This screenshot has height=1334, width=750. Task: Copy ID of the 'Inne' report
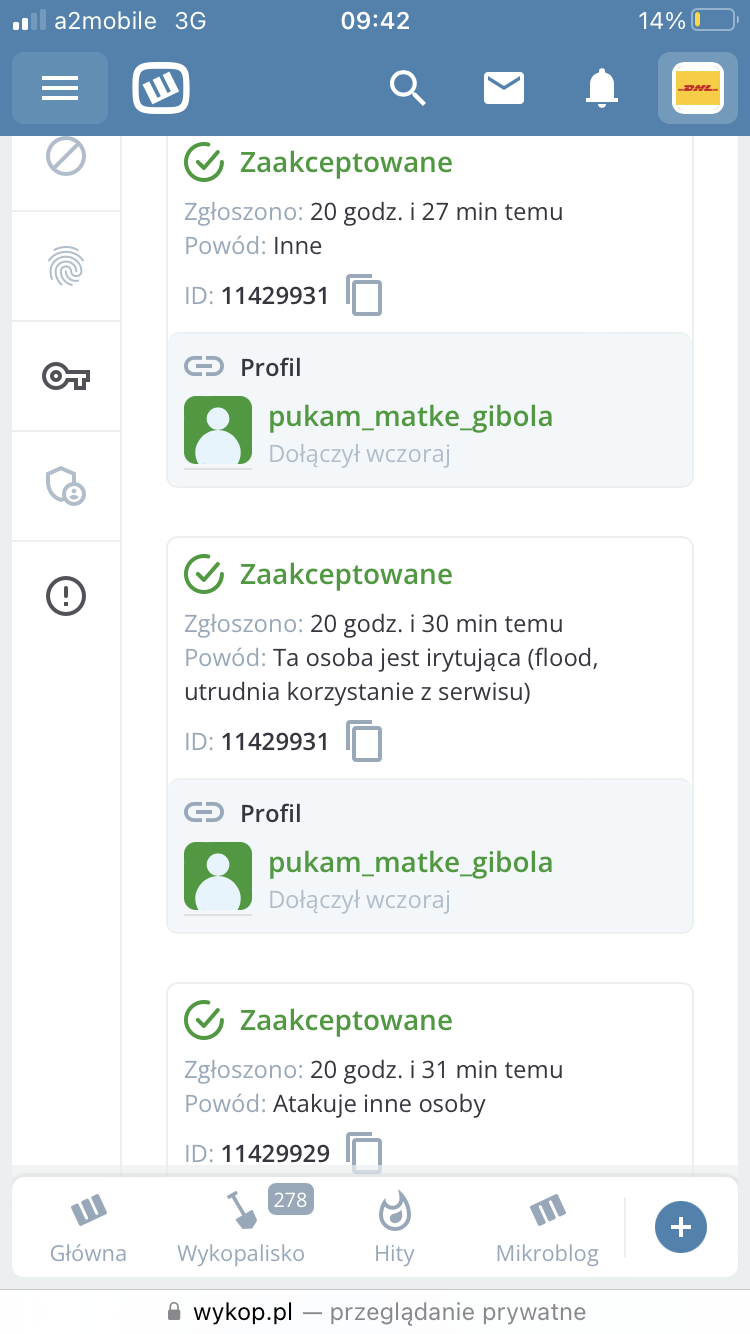(x=365, y=295)
